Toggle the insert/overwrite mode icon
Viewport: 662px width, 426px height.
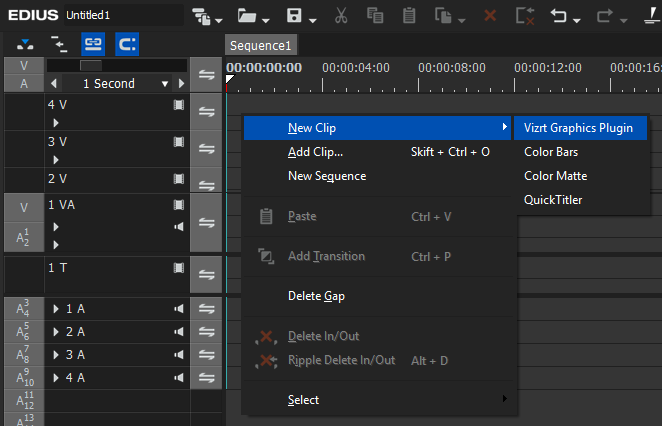pyautogui.click(x=25, y=44)
